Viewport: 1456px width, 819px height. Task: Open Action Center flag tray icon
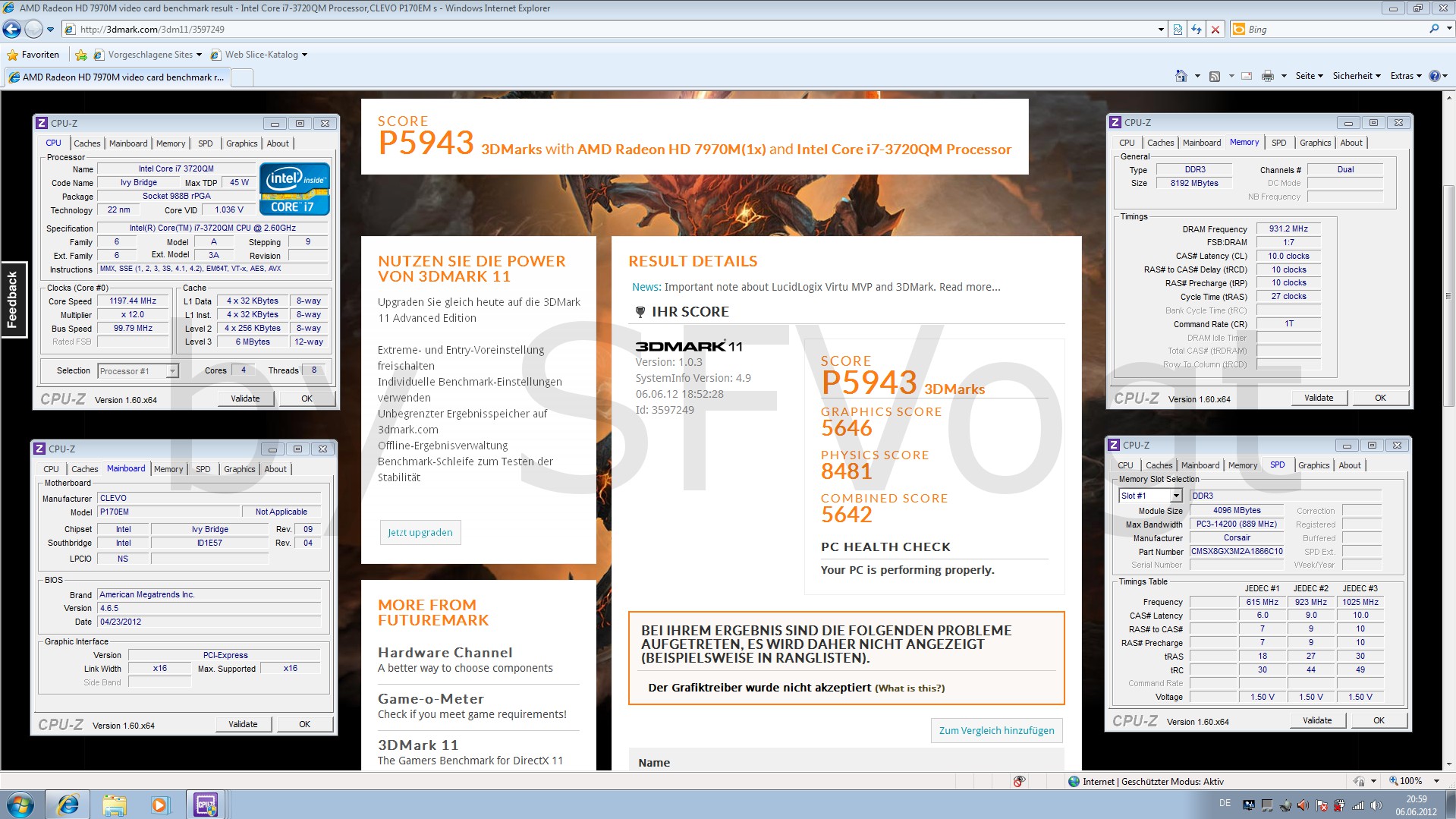pos(1321,805)
